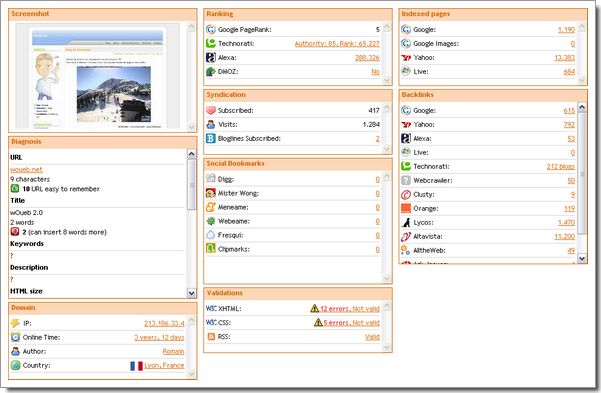The image size is (601, 393).
Task: Click the W3C XHTML validation icon
Action: point(211,308)
